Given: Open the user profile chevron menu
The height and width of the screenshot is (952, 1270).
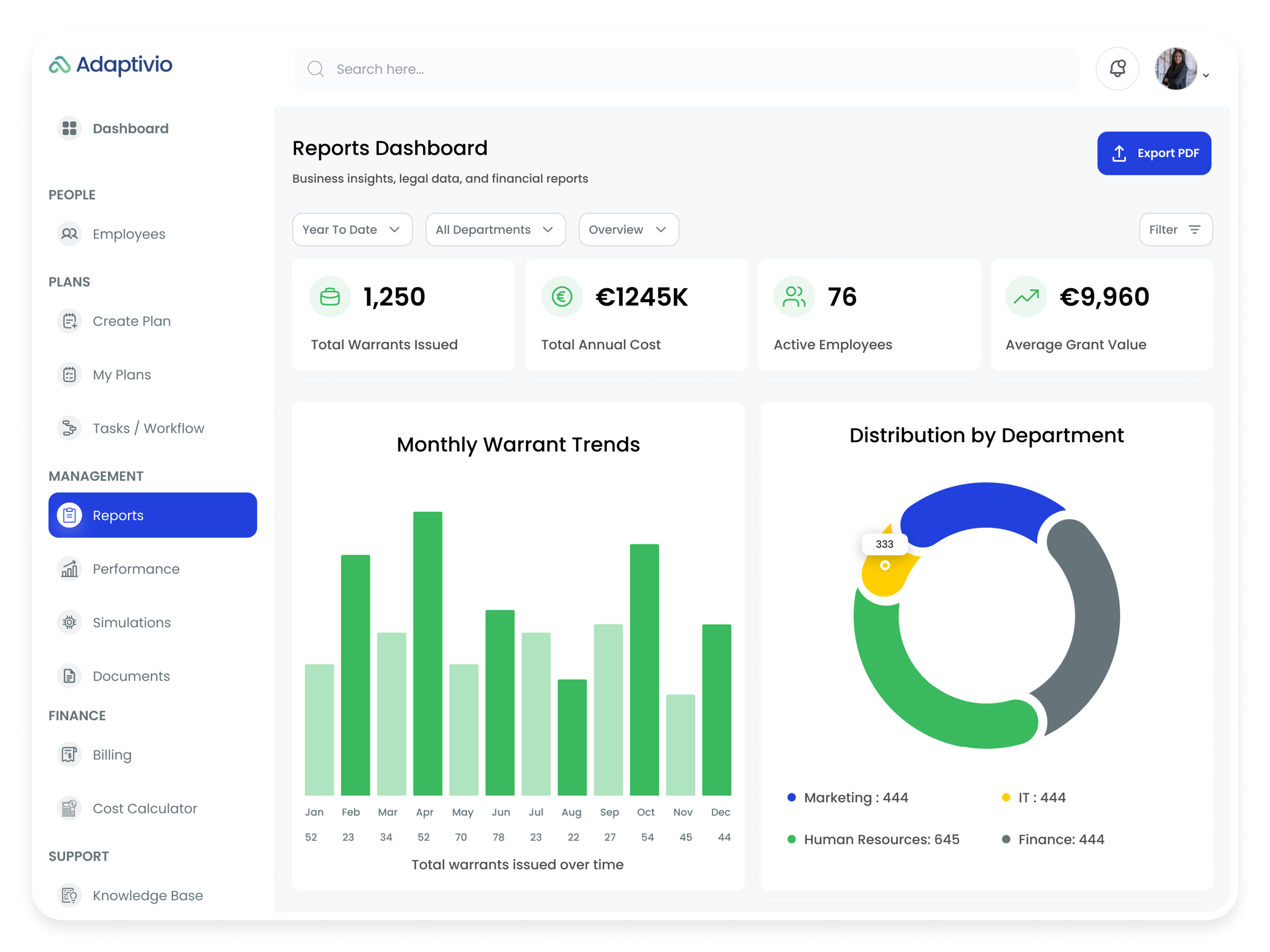Looking at the screenshot, I should [1206, 75].
